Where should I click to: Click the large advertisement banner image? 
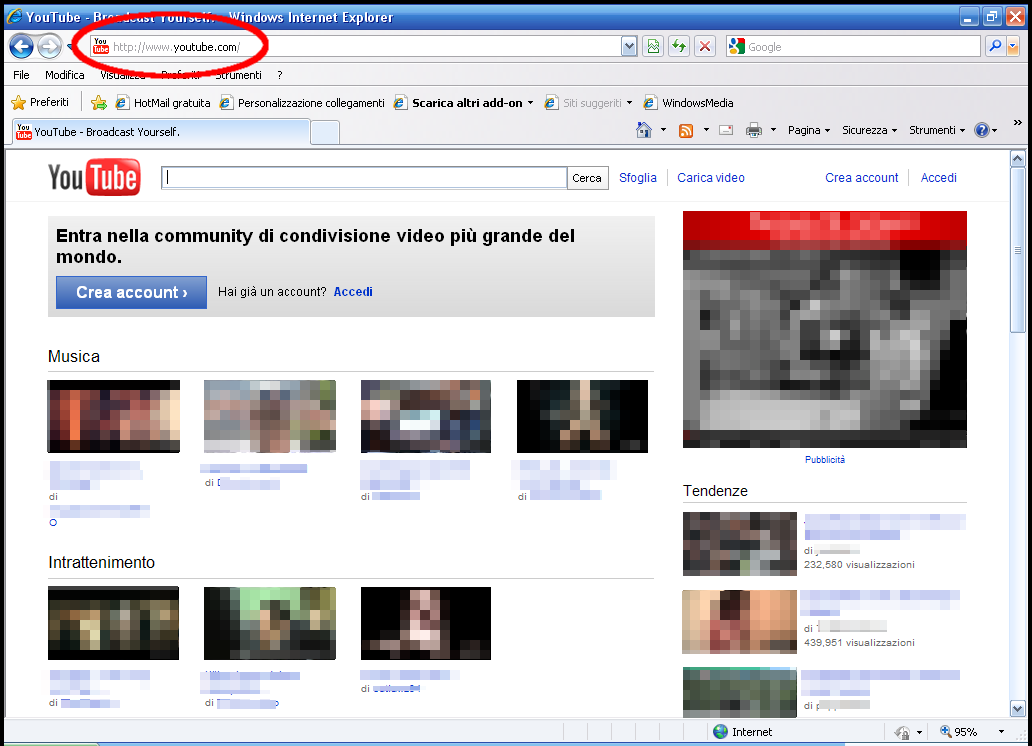pos(825,329)
